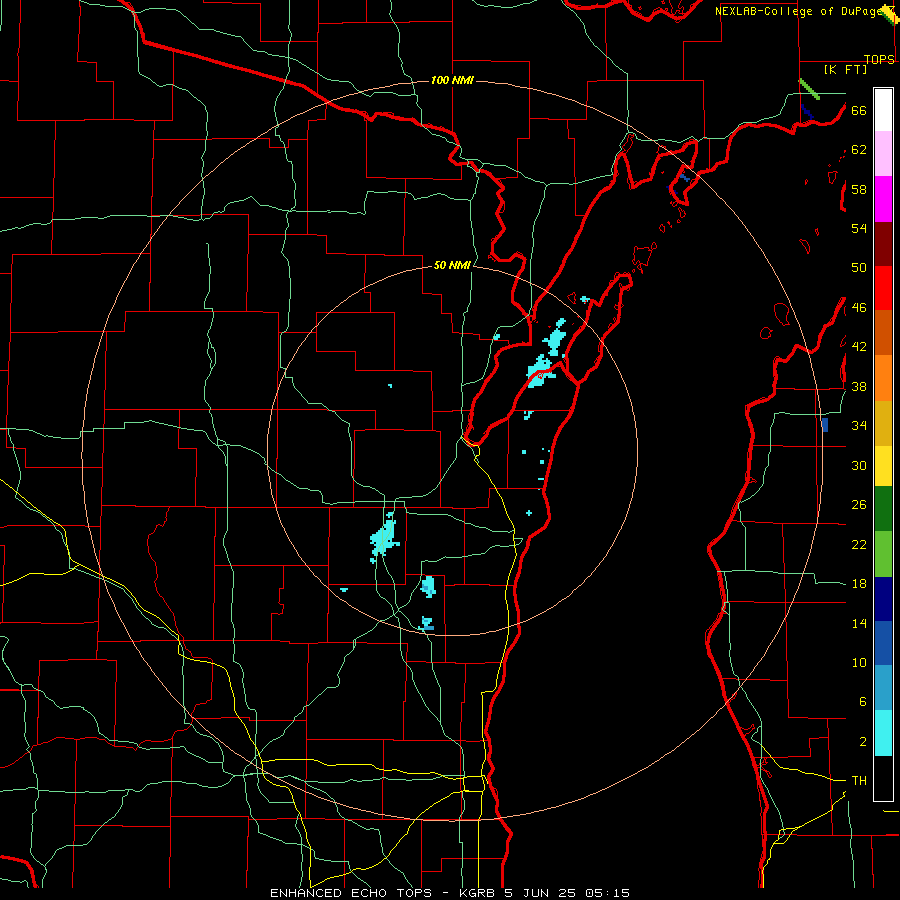Click the "5 JUN 25" date text
900x900 pixels.
[x=540, y=893]
